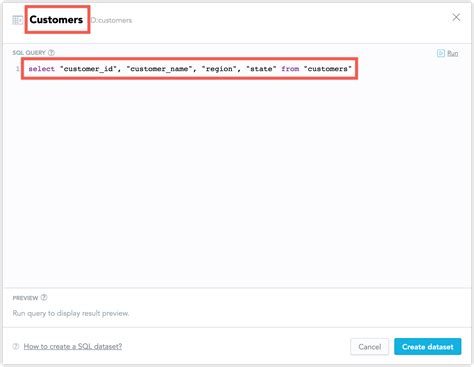Click the 'Run query to display result preview' text
474x367 pixels.
point(71,313)
